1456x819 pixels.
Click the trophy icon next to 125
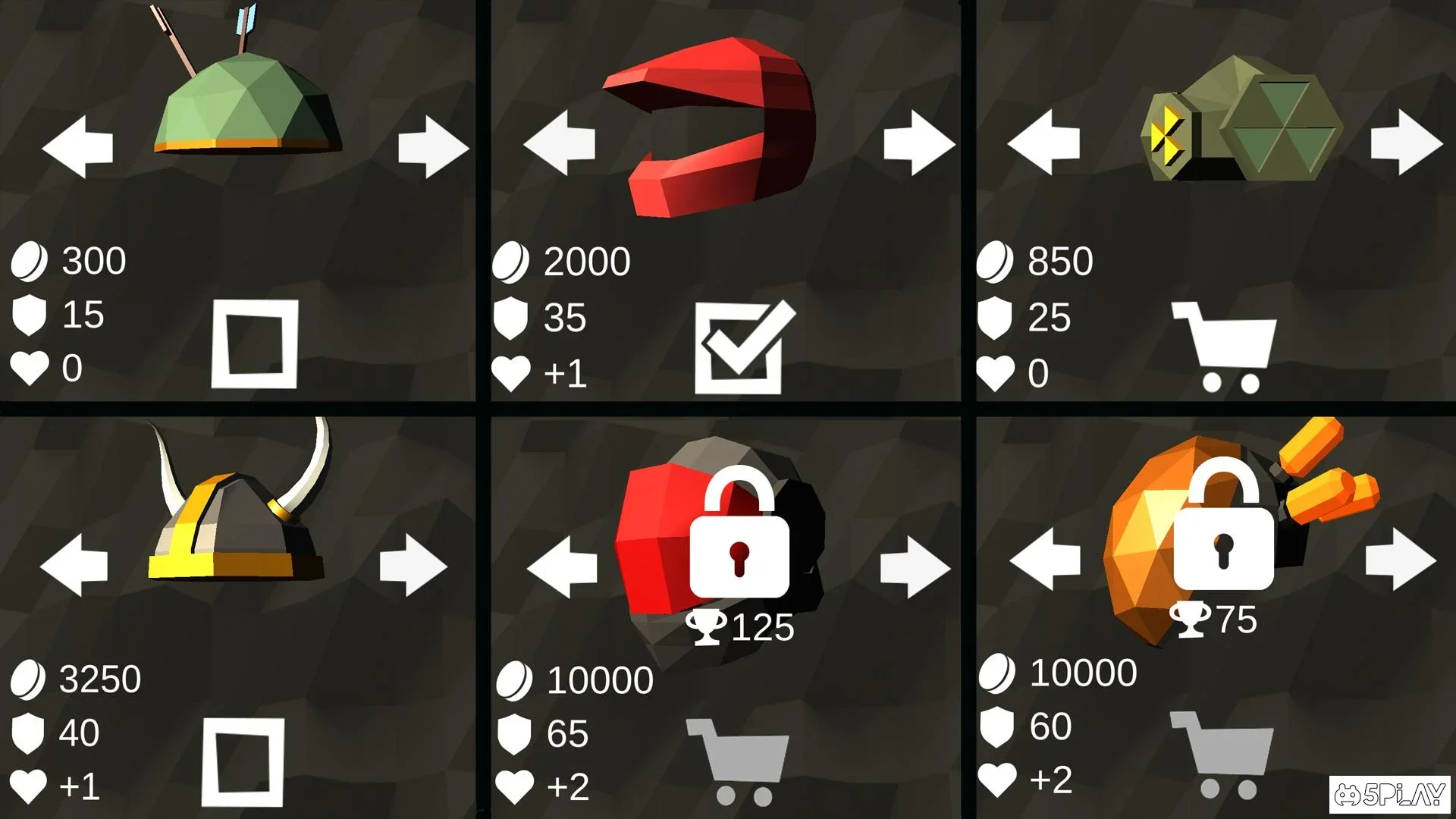(x=706, y=627)
